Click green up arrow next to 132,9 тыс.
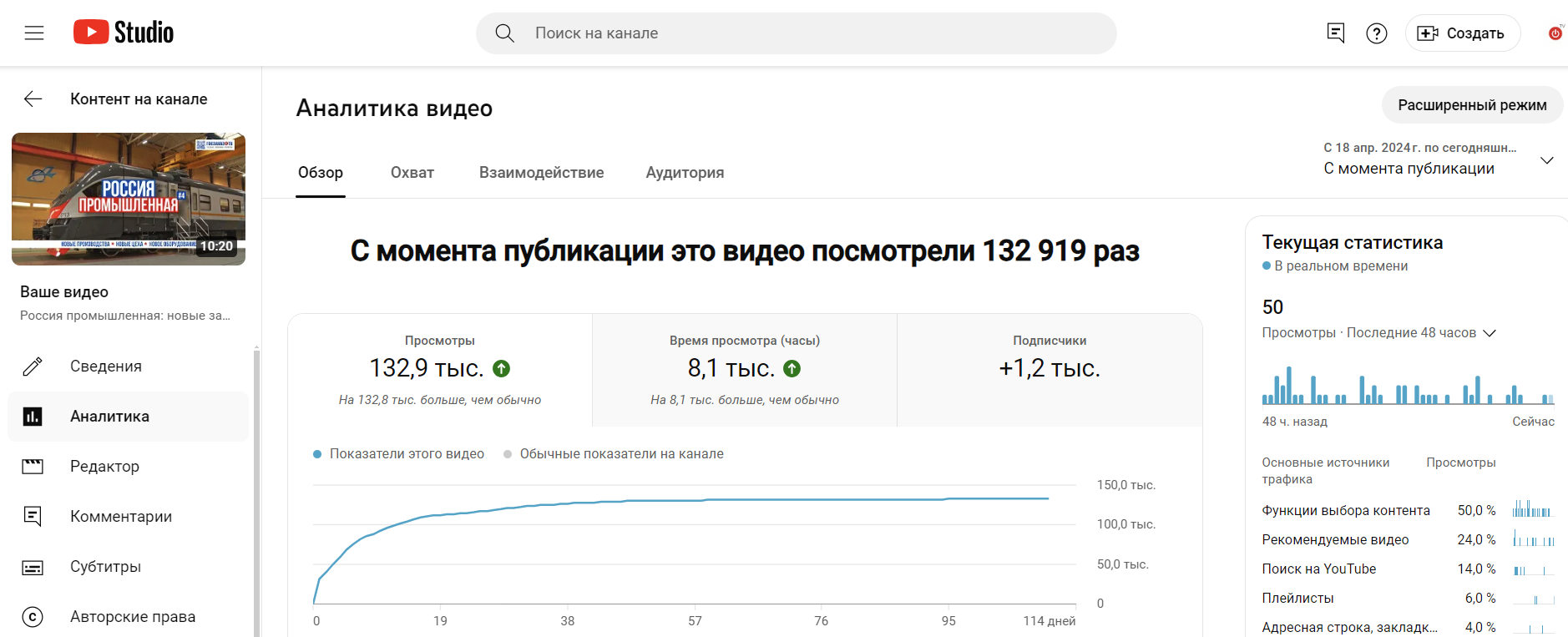This screenshot has width=1568, height=637. point(502,368)
